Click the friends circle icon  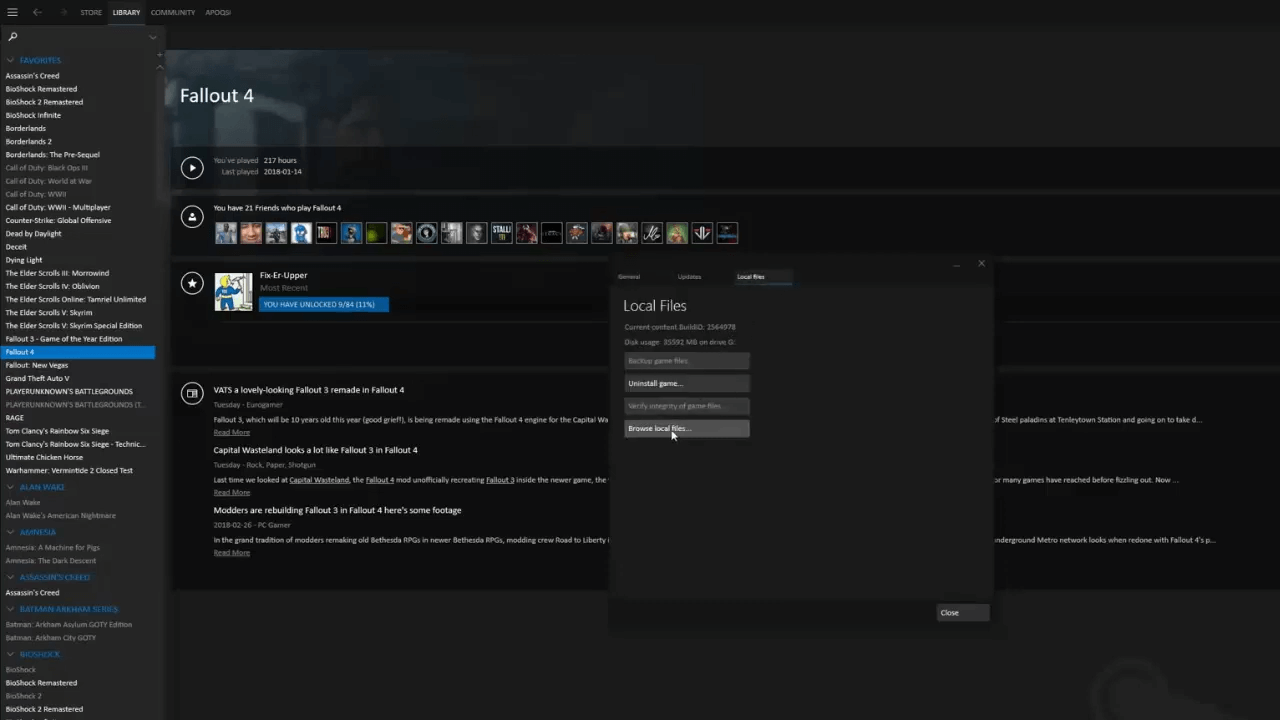pyautogui.click(x=192, y=216)
